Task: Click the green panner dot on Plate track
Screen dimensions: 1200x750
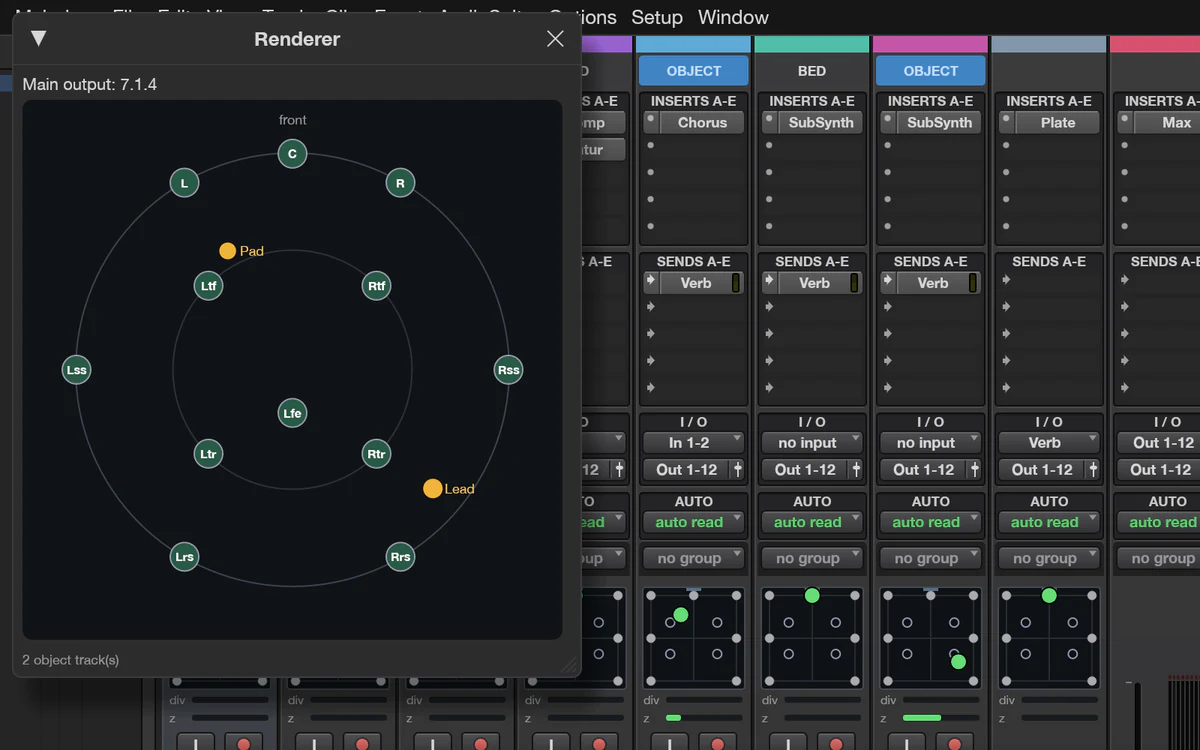Action: tap(1049, 595)
